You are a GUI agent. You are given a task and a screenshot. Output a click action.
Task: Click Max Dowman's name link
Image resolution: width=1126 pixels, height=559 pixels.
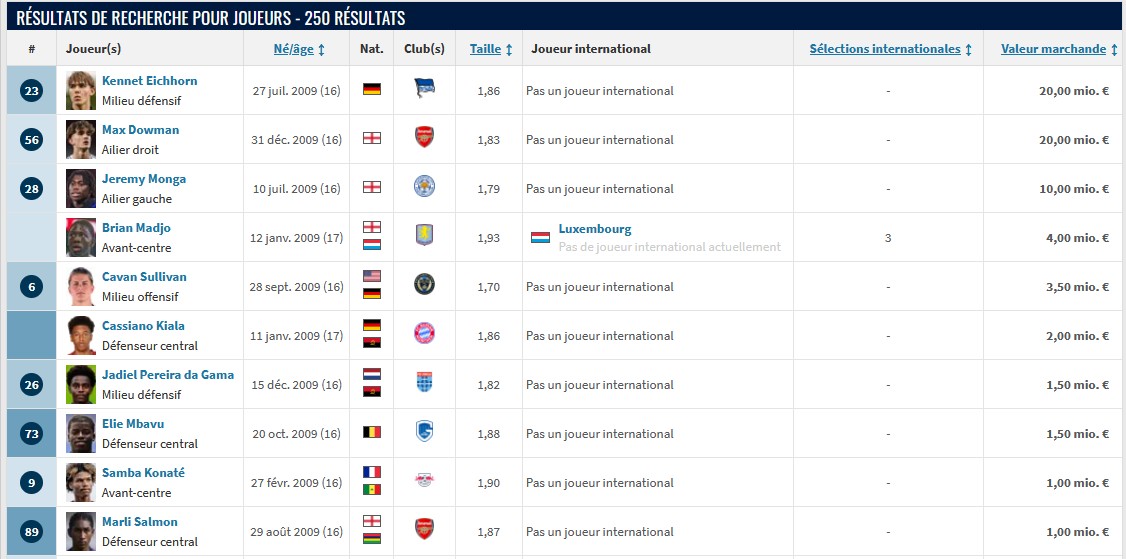pyautogui.click(x=140, y=130)
